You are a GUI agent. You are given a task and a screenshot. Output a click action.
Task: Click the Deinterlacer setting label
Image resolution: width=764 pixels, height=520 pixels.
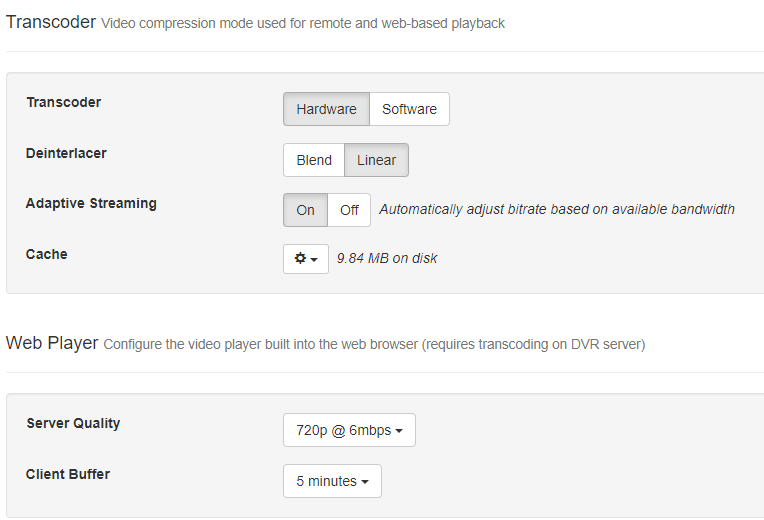(x=66, y=153)
